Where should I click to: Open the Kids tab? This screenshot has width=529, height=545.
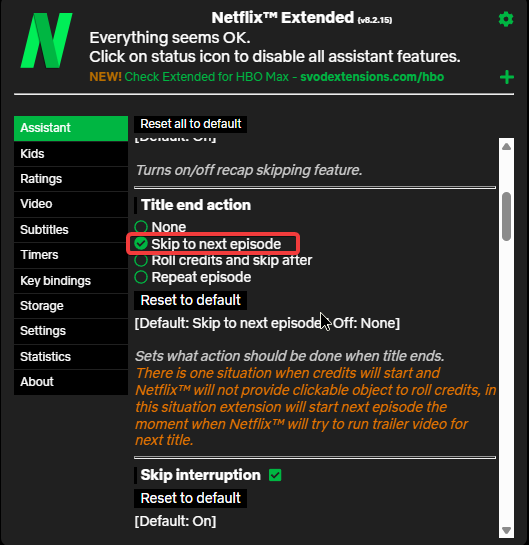[71, 154]
